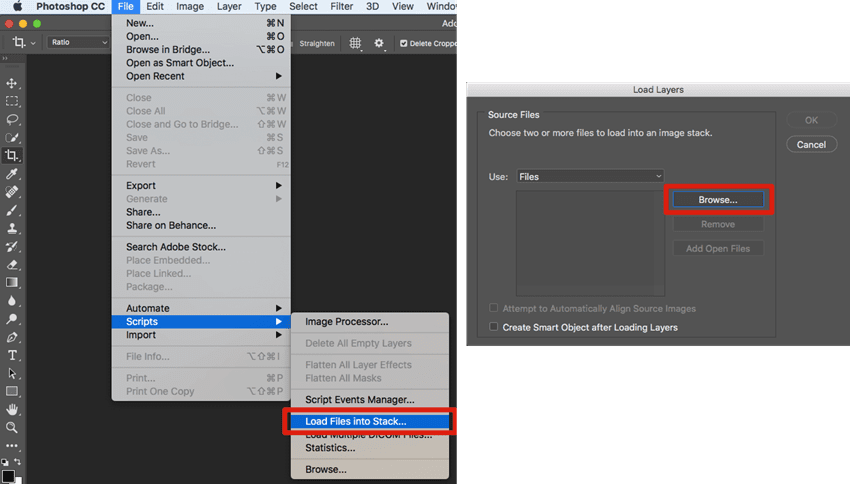Screen dimensions: 850x484
Task: Choose Open as Smart Object
Action: click(201, 63)
